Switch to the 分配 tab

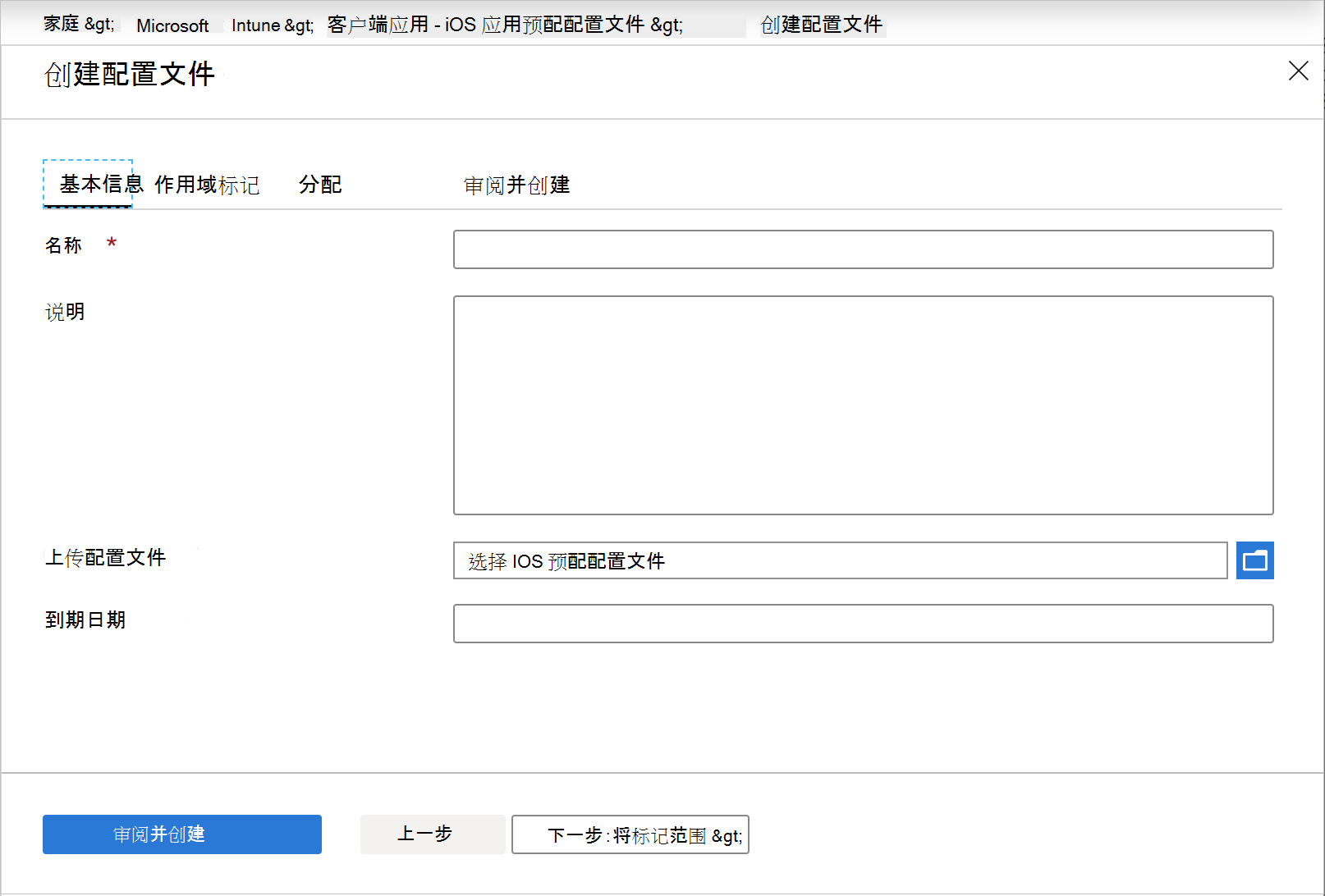click(x=320, y=185)
